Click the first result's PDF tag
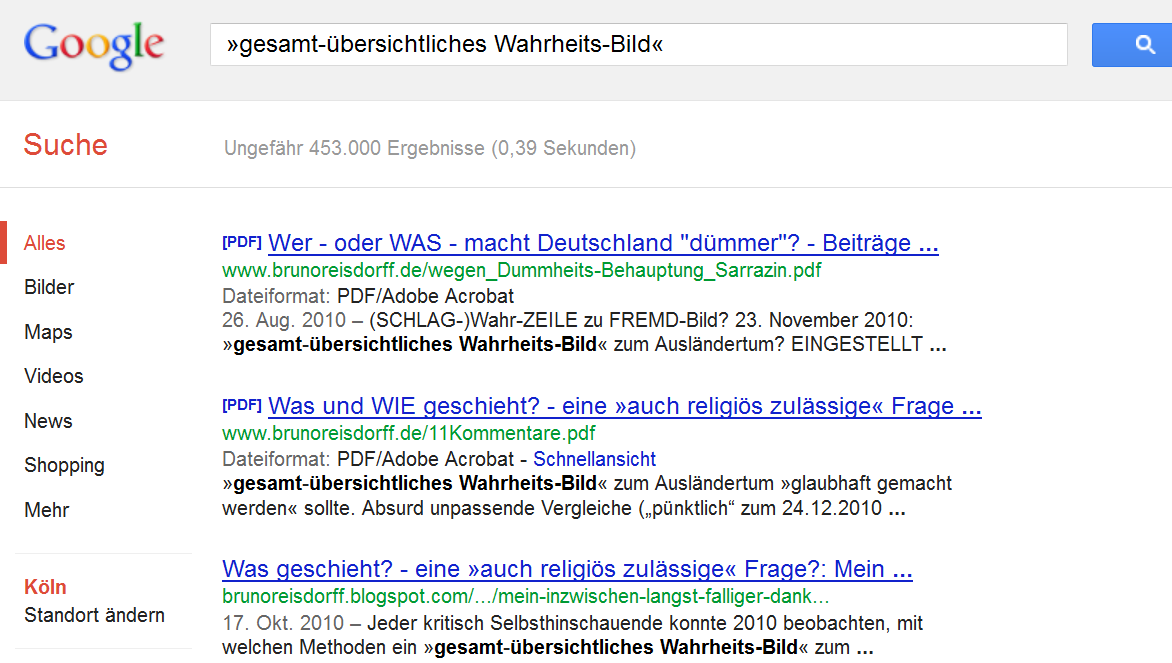The width and height of the screenshot is (1172, 663). click(x=241, y=242)
